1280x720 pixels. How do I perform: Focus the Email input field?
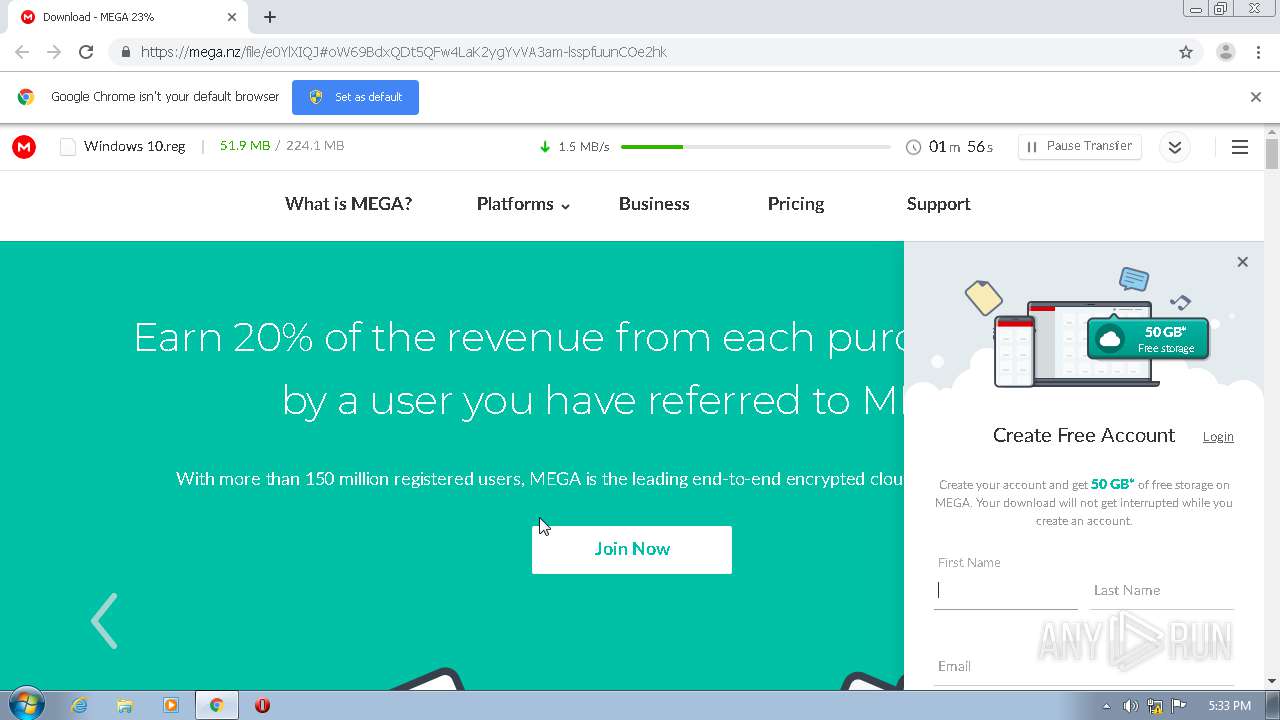tap(1084, 667)
